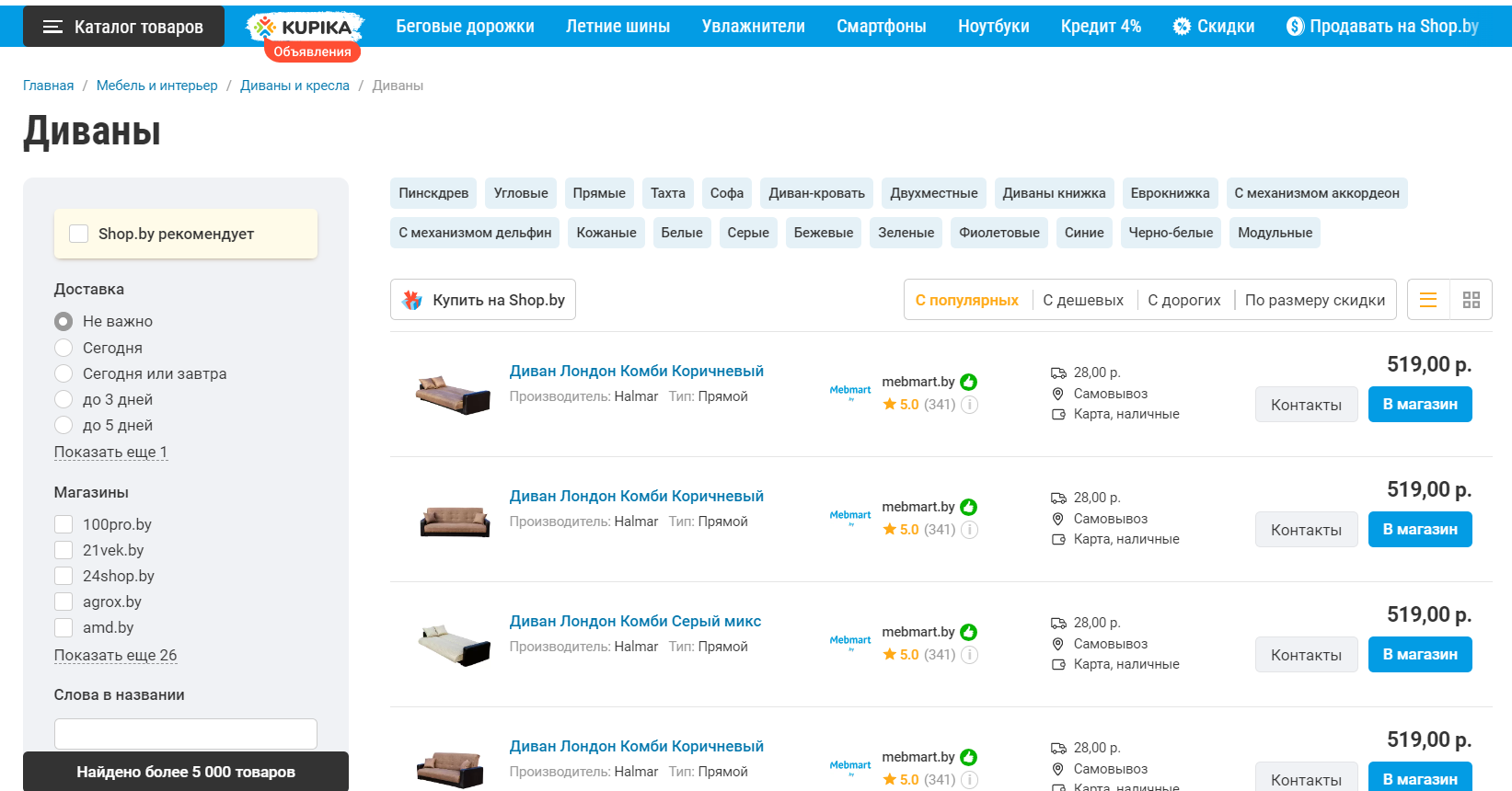Select delivery option Сегодня или завтра
1512x791 pixels.
63,373
